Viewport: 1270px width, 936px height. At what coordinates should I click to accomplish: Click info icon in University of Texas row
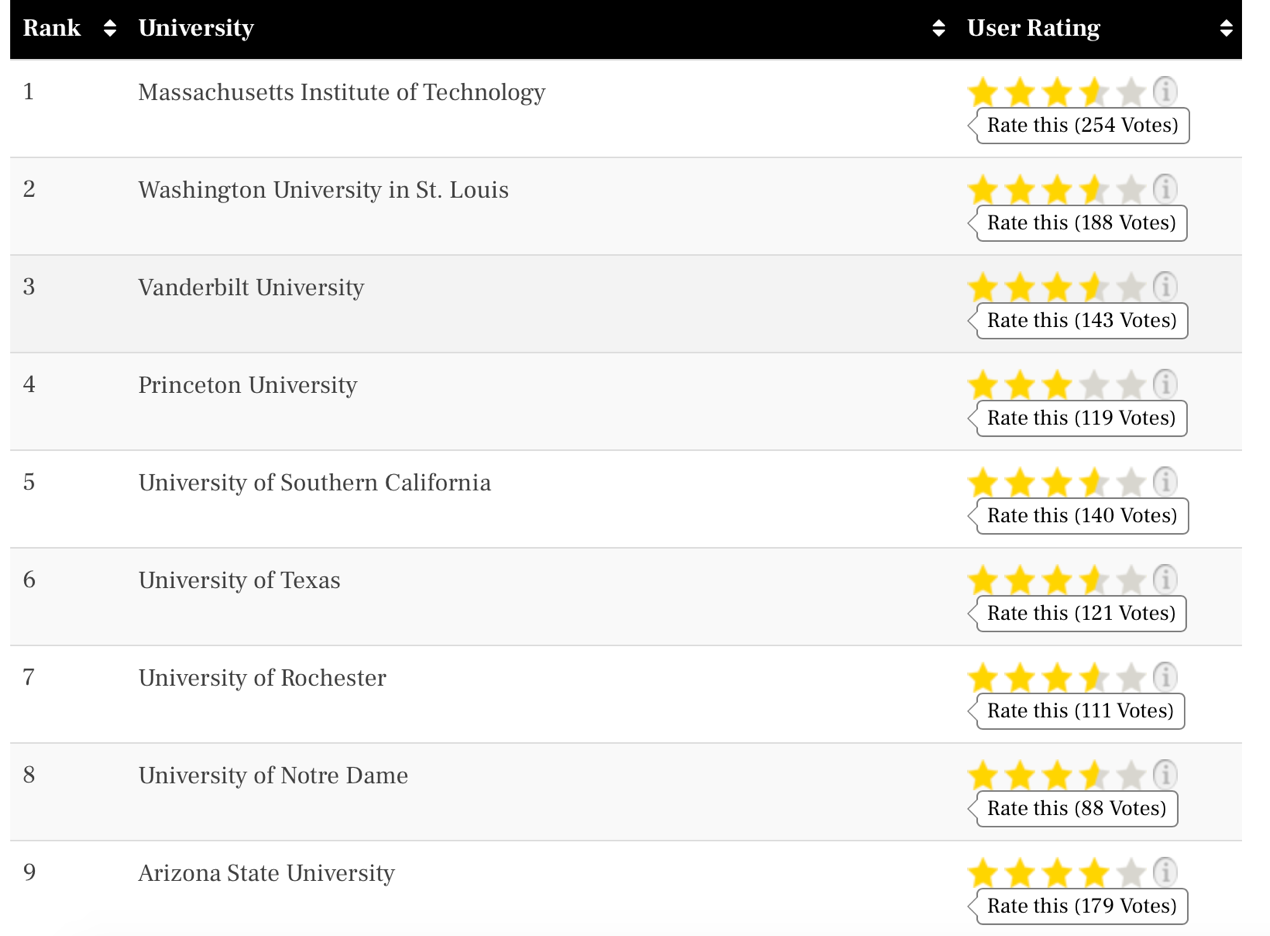coord(1164,579)
